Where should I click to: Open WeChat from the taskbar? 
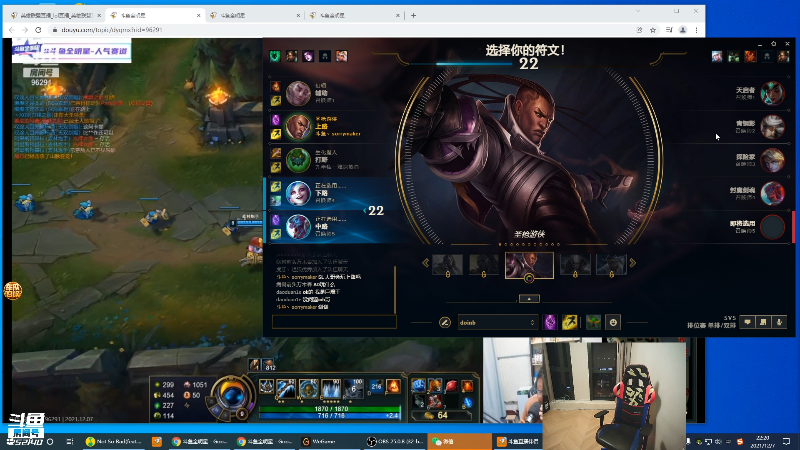(459, 441)
